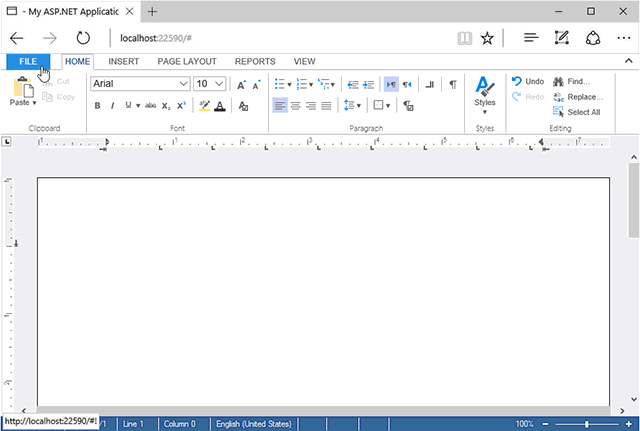The width and height of the screenshot is (640, 431).
Task: Open the browser Hub icon
Action: [531, 38]
